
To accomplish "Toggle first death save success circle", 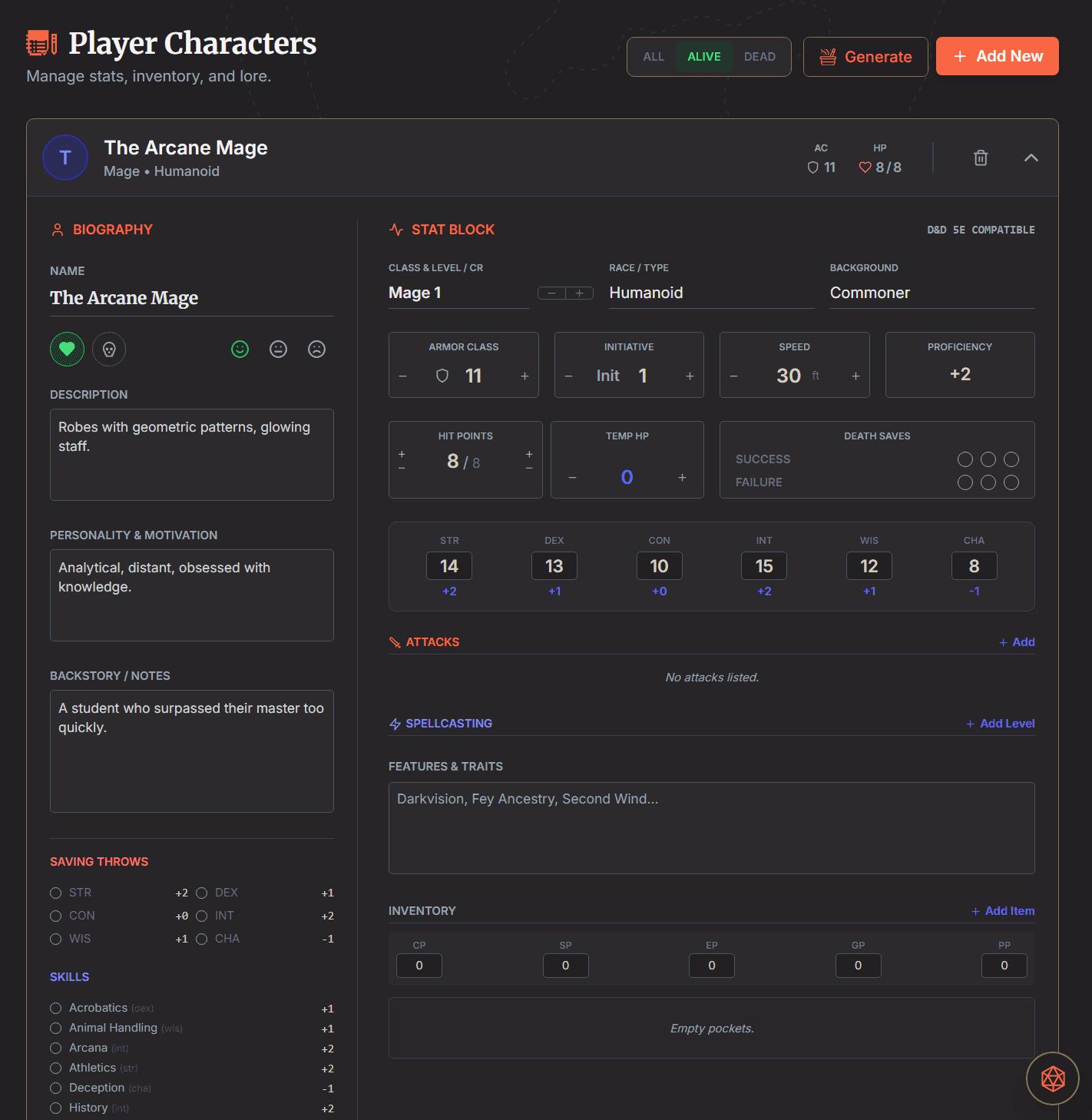I will coord(965,459).
